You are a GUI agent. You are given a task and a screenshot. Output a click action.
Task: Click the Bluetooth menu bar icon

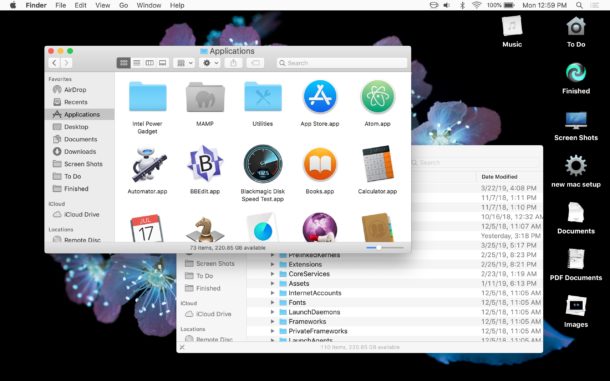point(463,5)
